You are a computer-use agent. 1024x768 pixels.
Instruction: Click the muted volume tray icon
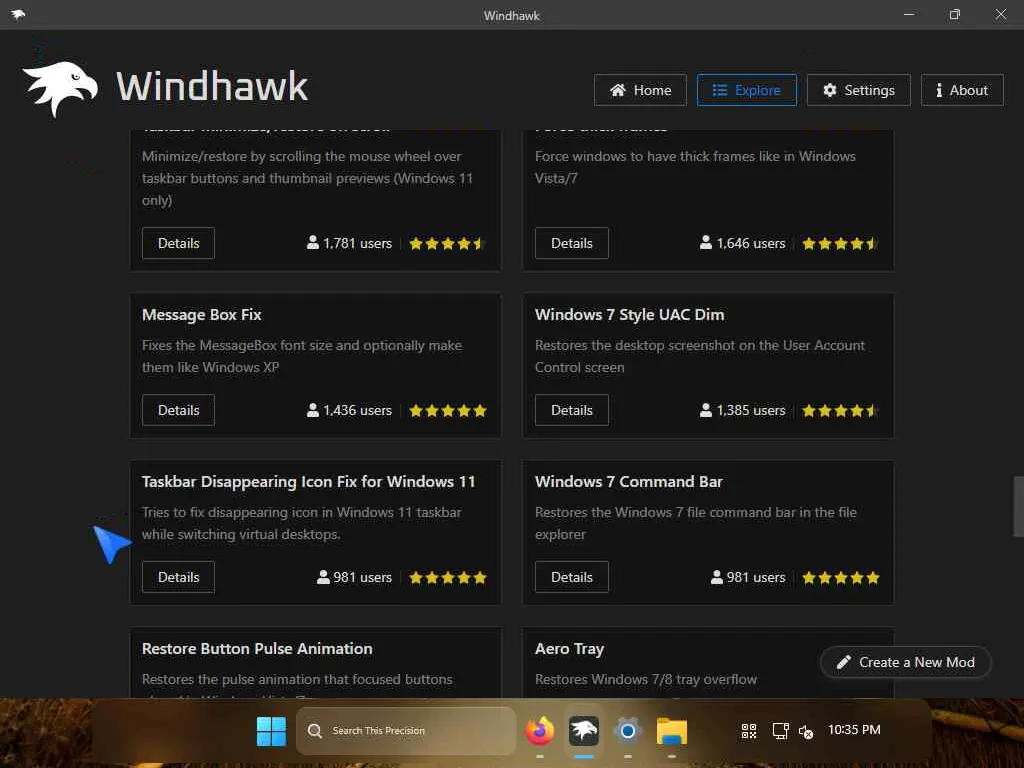[x=807, y=732]
